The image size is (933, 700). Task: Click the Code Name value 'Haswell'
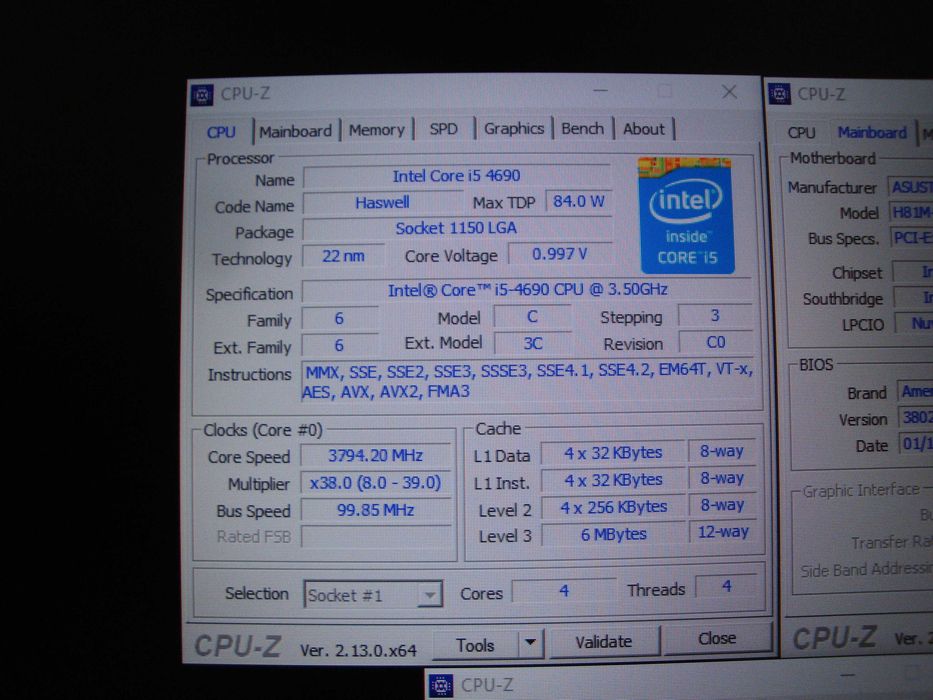coord(382,202)
